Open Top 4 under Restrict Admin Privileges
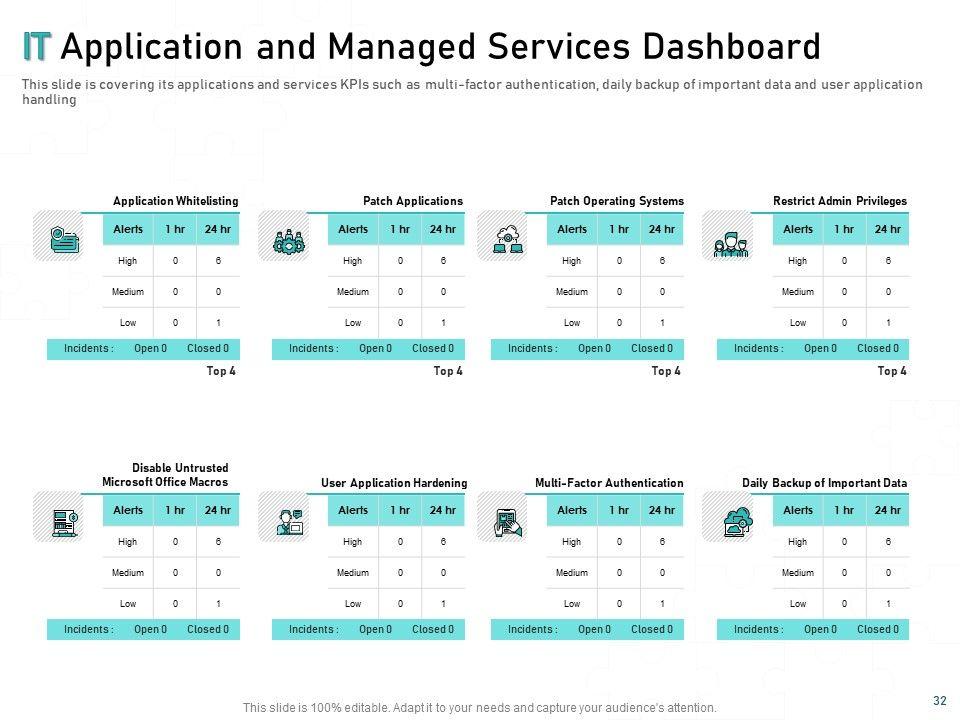This screenshot has width=960, height=720. (x=891, y=371)
